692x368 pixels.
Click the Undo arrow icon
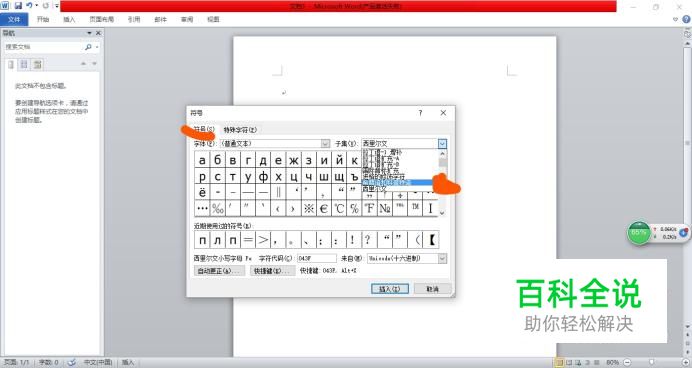[30, 6]
